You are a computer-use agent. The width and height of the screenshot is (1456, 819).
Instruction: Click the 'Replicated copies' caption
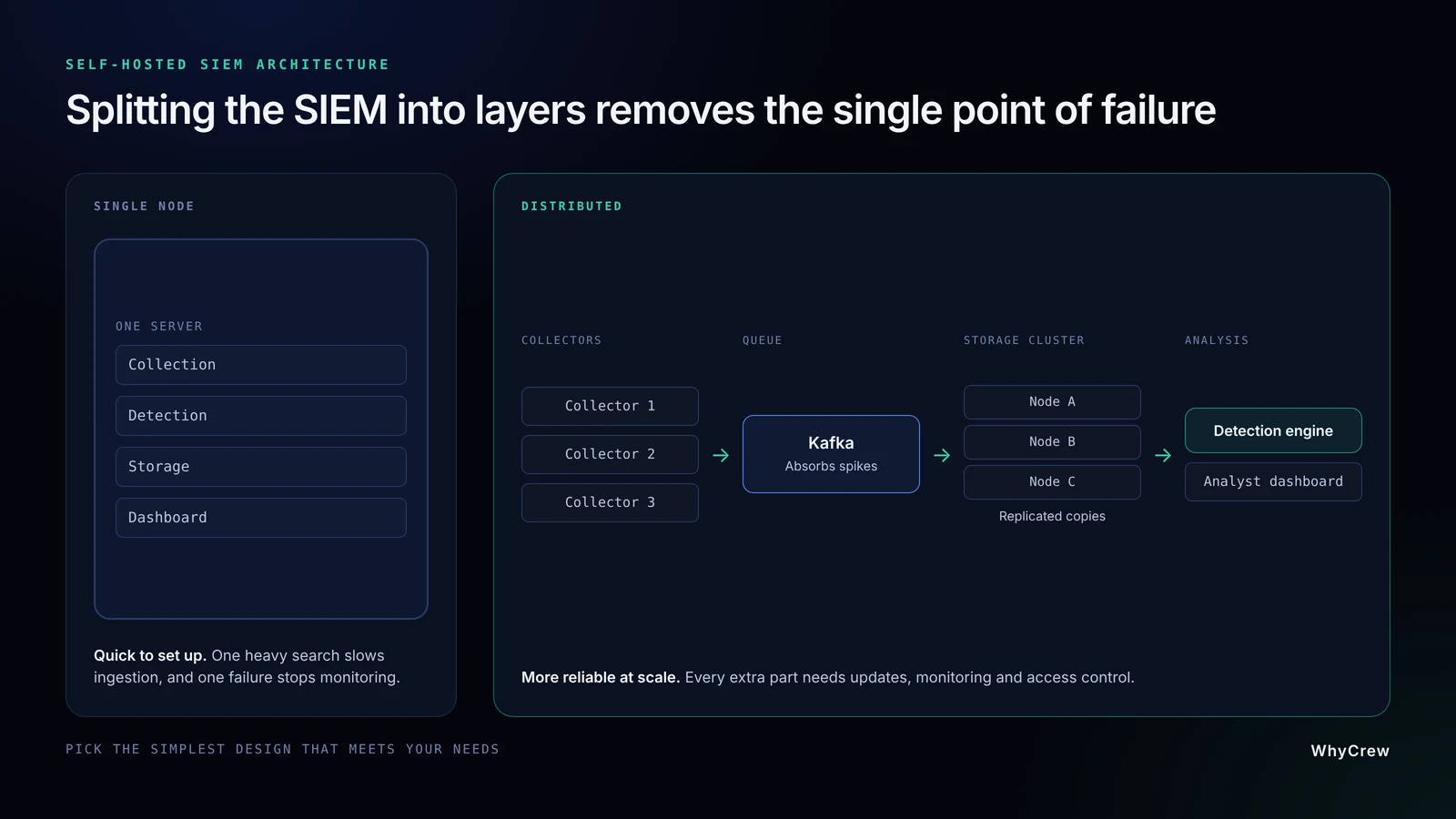point(1052,516)
